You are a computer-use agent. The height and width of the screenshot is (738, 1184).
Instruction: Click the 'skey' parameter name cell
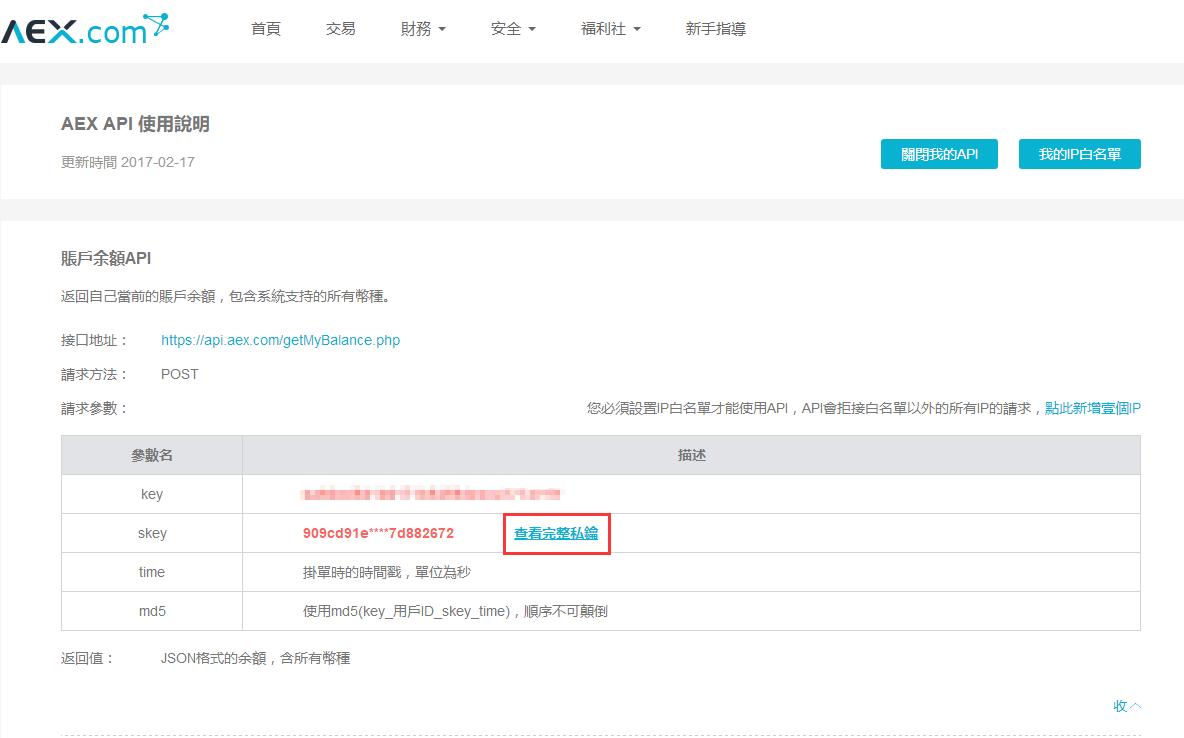tap(152, 533)
